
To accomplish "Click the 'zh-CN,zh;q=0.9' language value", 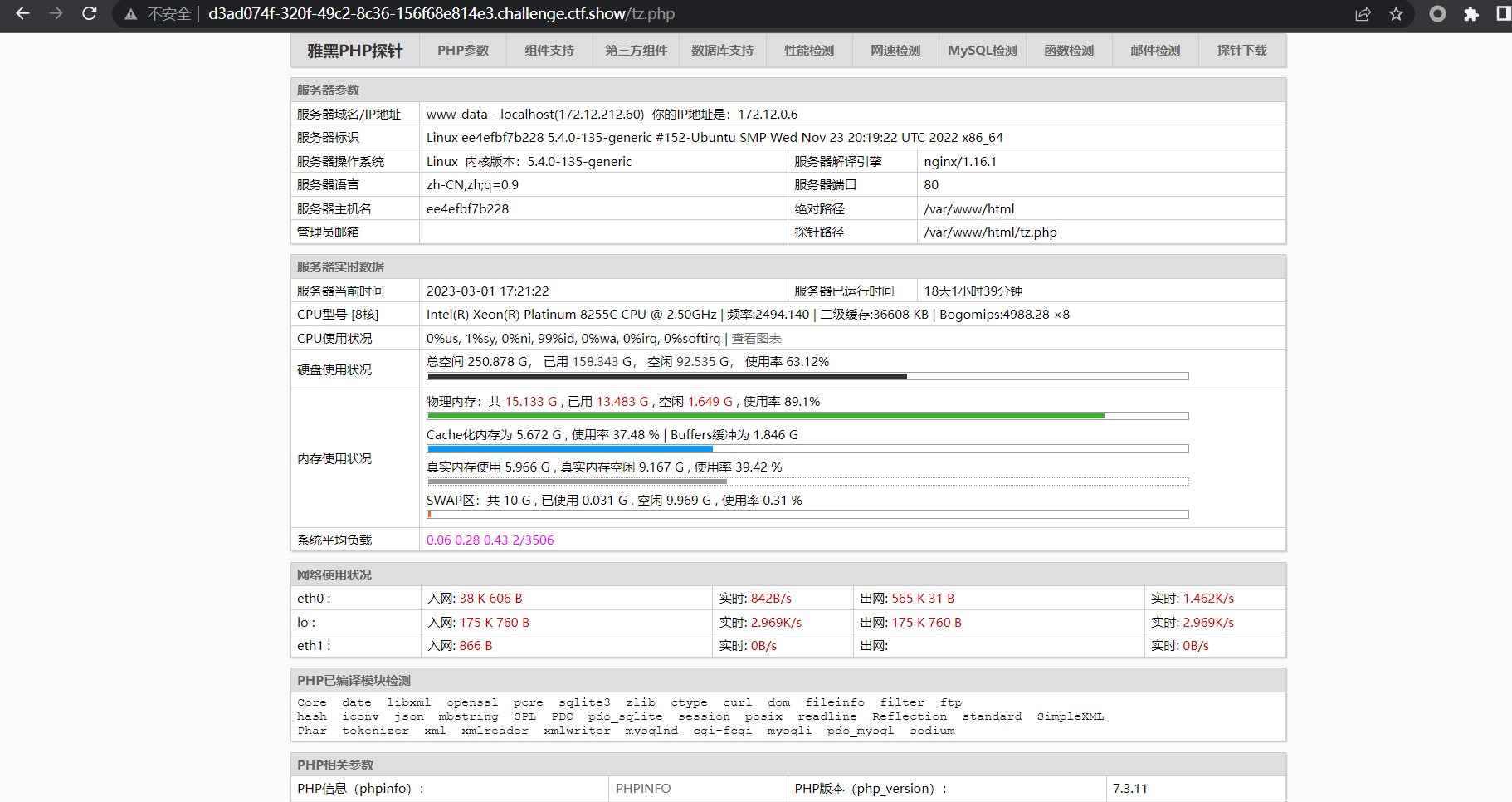I will click(x=472, y=185).
